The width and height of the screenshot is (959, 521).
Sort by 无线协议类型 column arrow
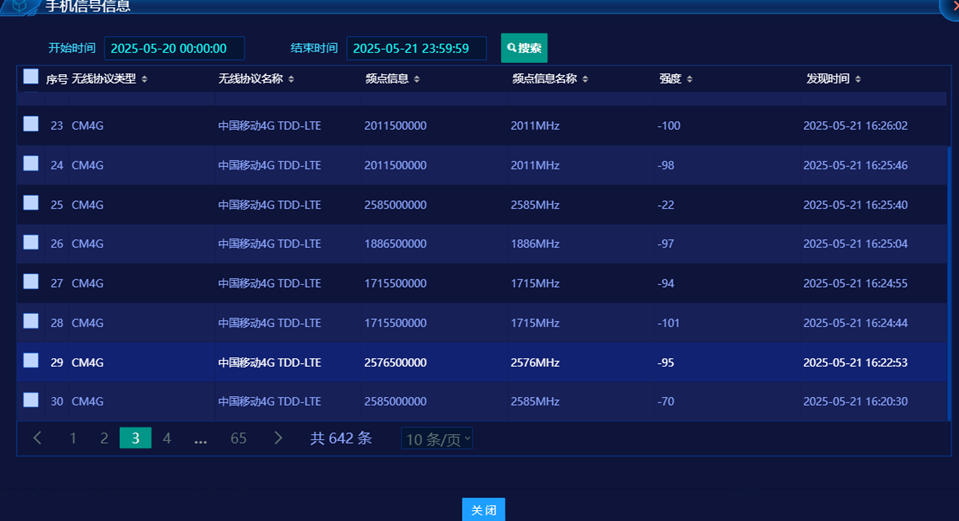click(144, 79)
